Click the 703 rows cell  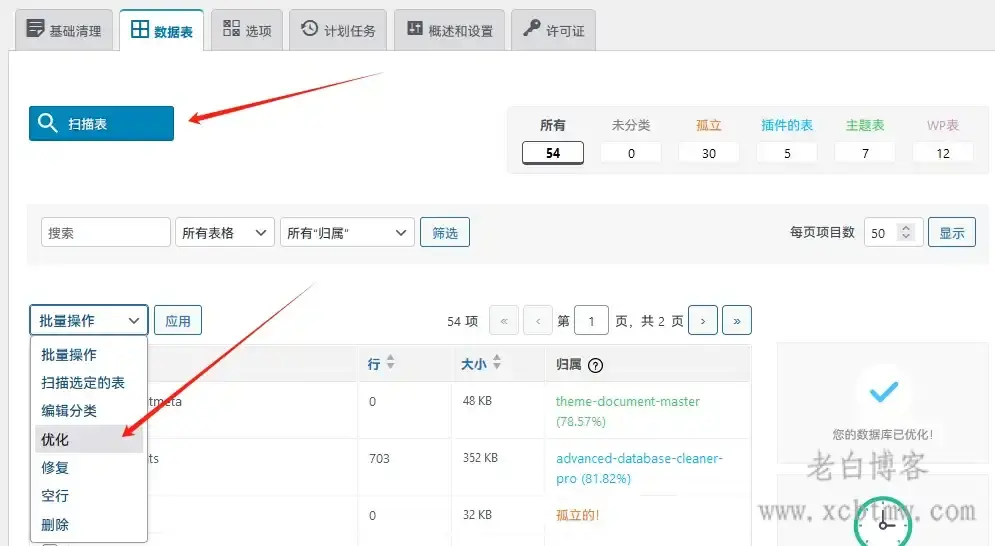pyautogui.click(x=379, y=458)
